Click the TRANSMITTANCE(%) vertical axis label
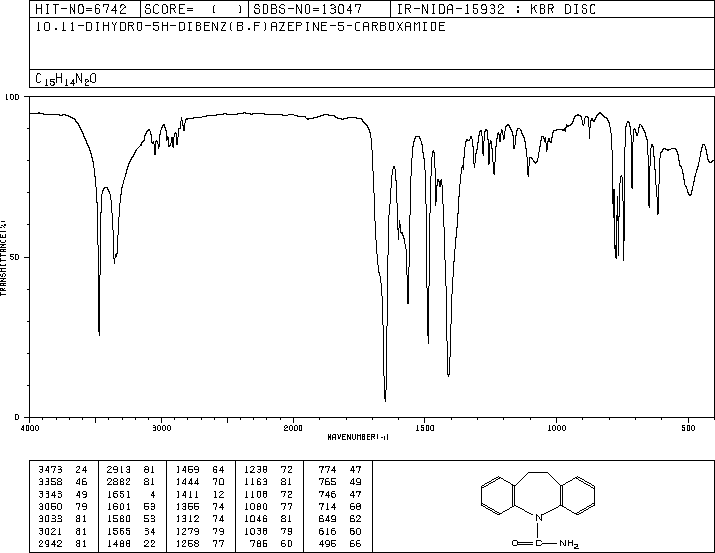 [3, 258]
